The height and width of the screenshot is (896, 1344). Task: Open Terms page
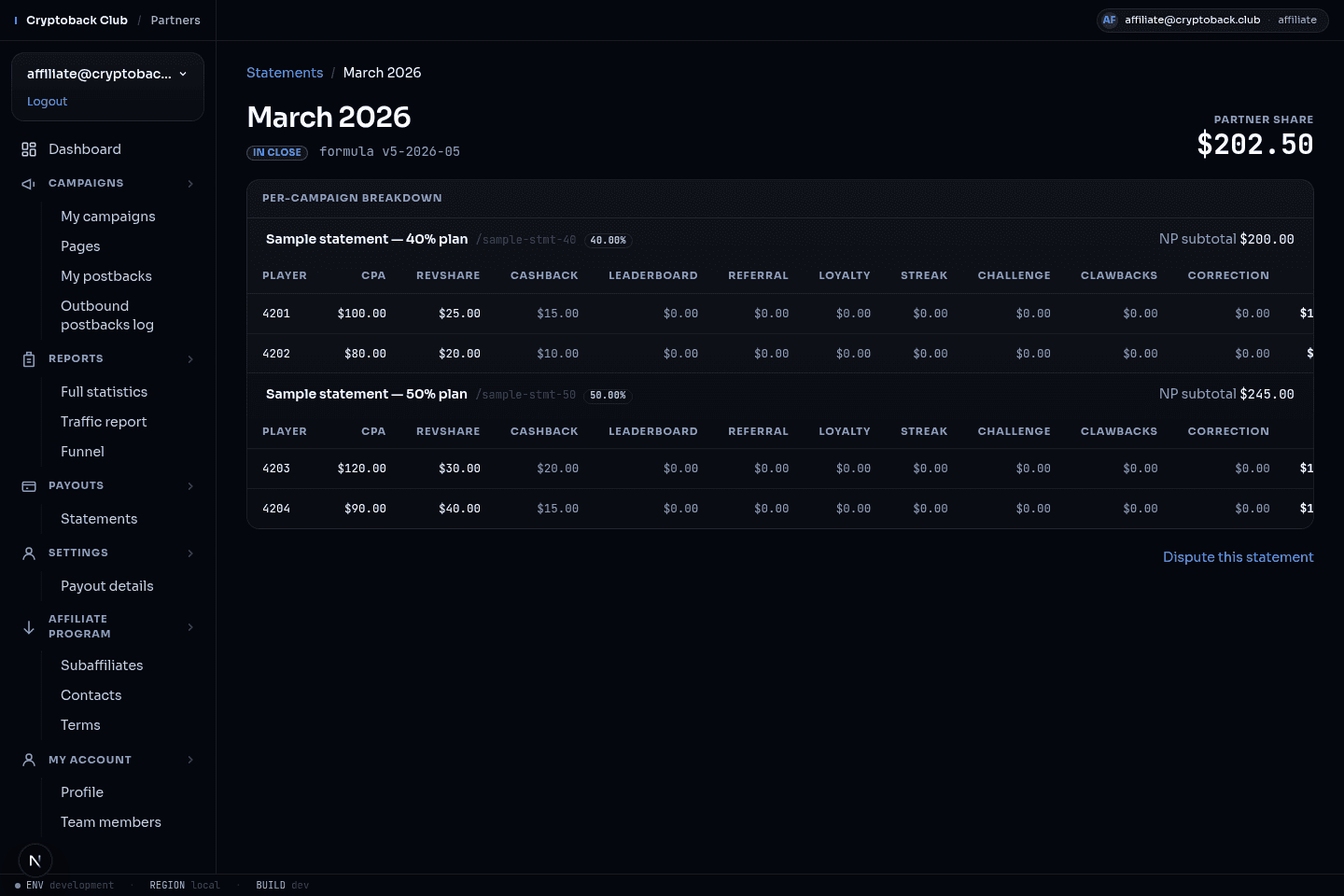coord(80,725)
